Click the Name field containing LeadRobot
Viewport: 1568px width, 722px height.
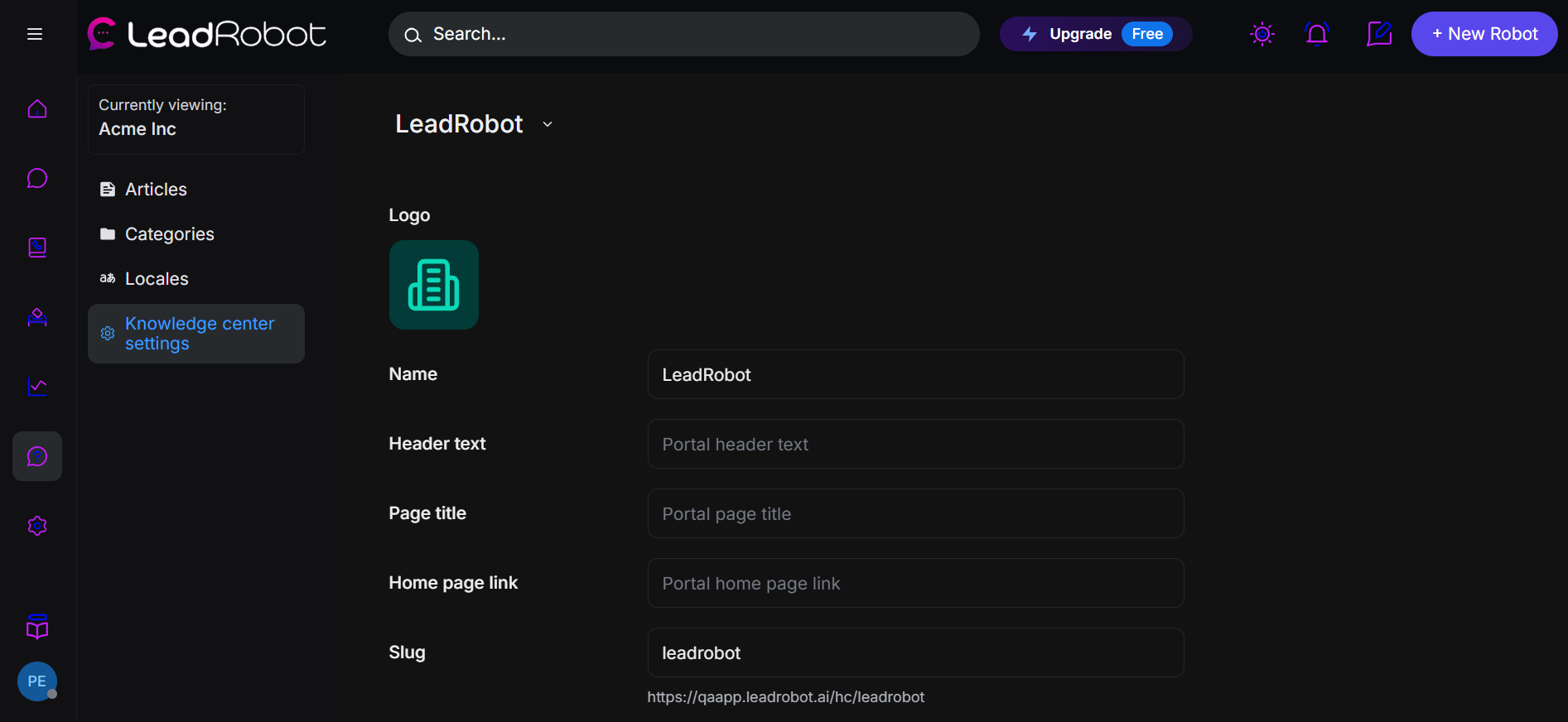[916, 374]
